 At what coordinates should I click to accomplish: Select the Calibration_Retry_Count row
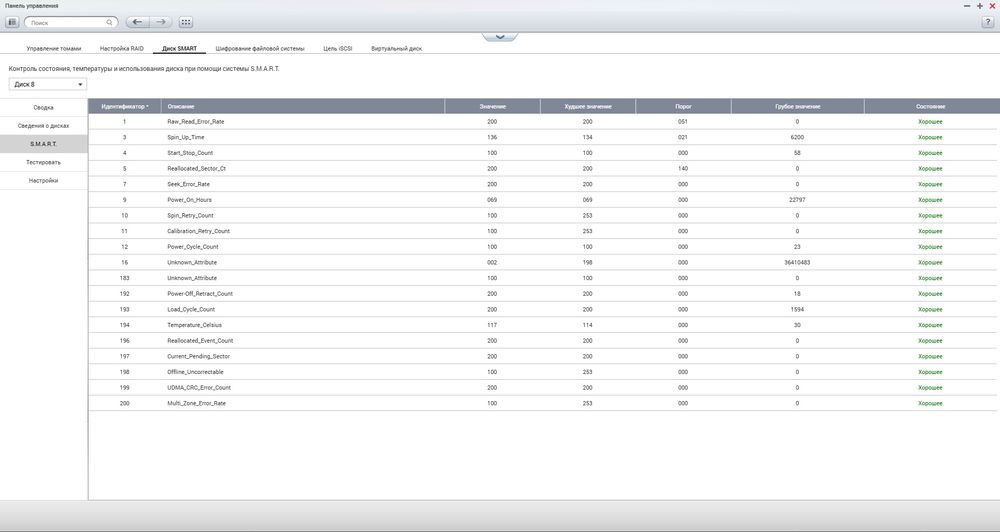click(x=542, y=231)
